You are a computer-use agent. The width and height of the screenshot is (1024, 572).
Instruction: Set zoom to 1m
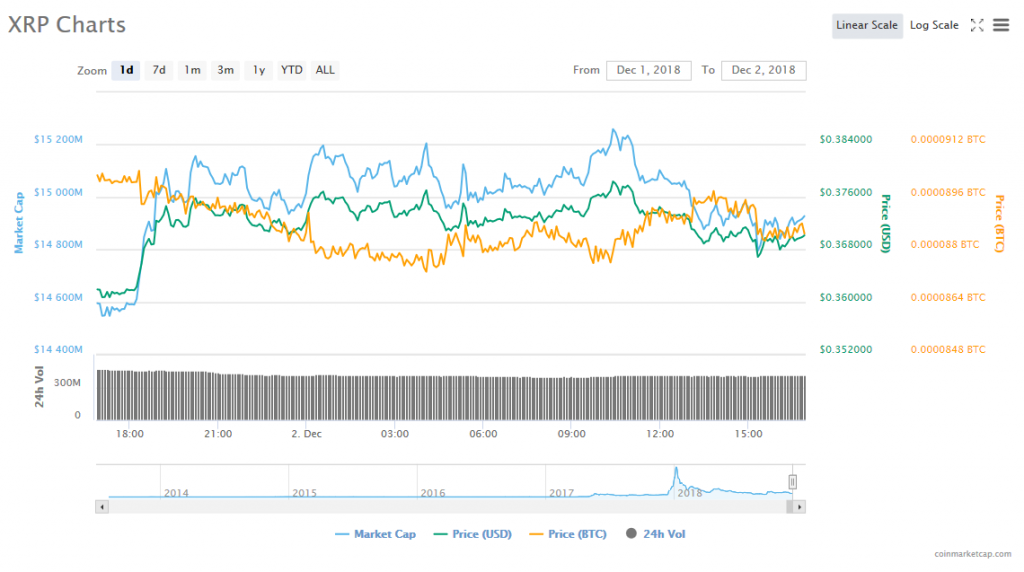192,70
